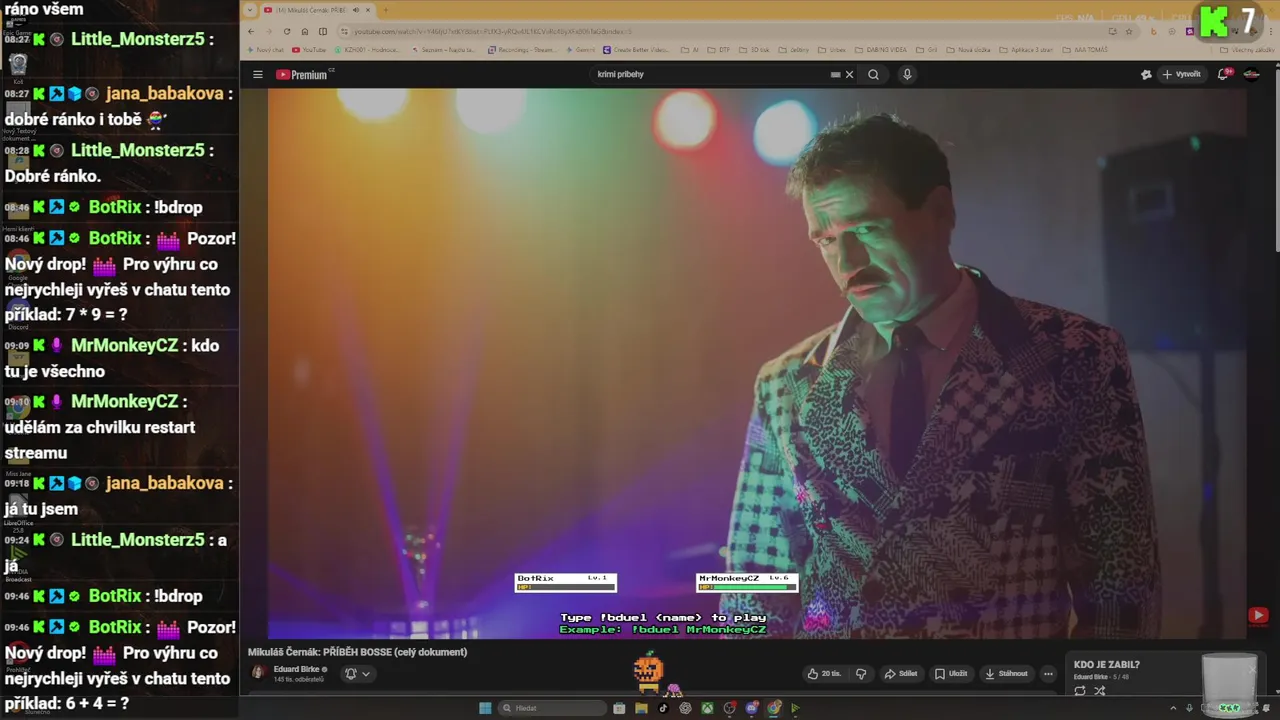Open Eduard Birke channel avatar
This screenshot has height=720, width=1280.
click(x=259, y=673)
